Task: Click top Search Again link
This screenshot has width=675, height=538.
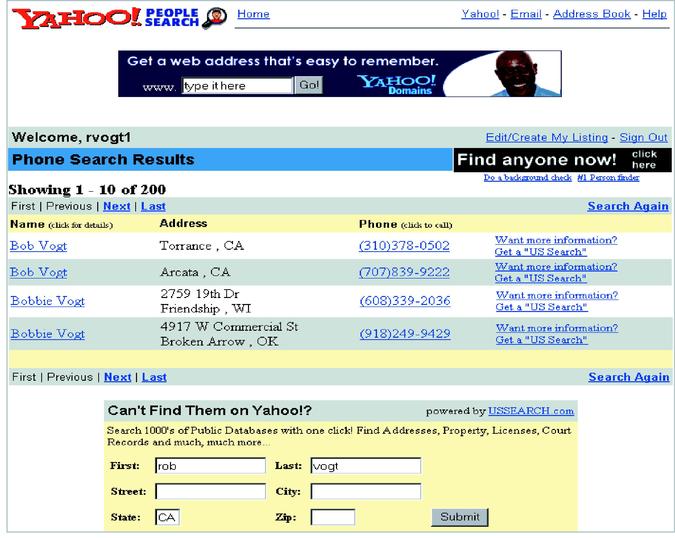Action: click(x=628, y=206)
